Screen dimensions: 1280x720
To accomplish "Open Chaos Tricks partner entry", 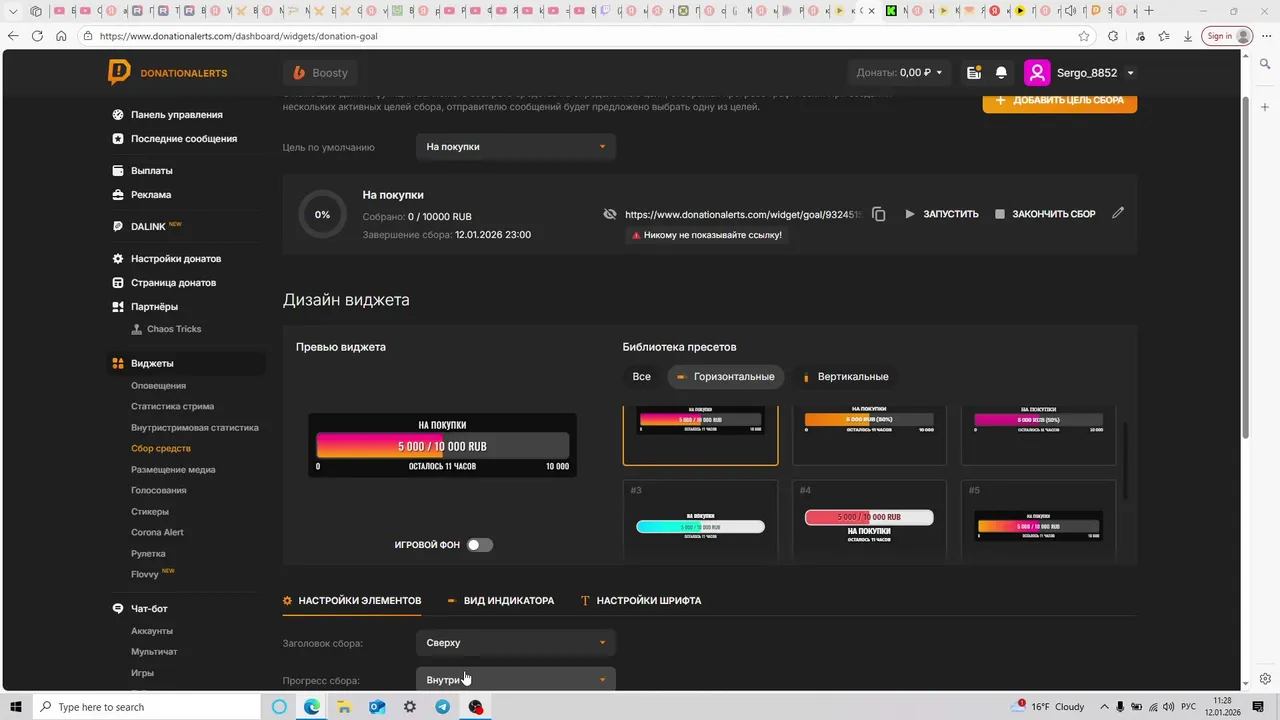I will pos(174,329).
